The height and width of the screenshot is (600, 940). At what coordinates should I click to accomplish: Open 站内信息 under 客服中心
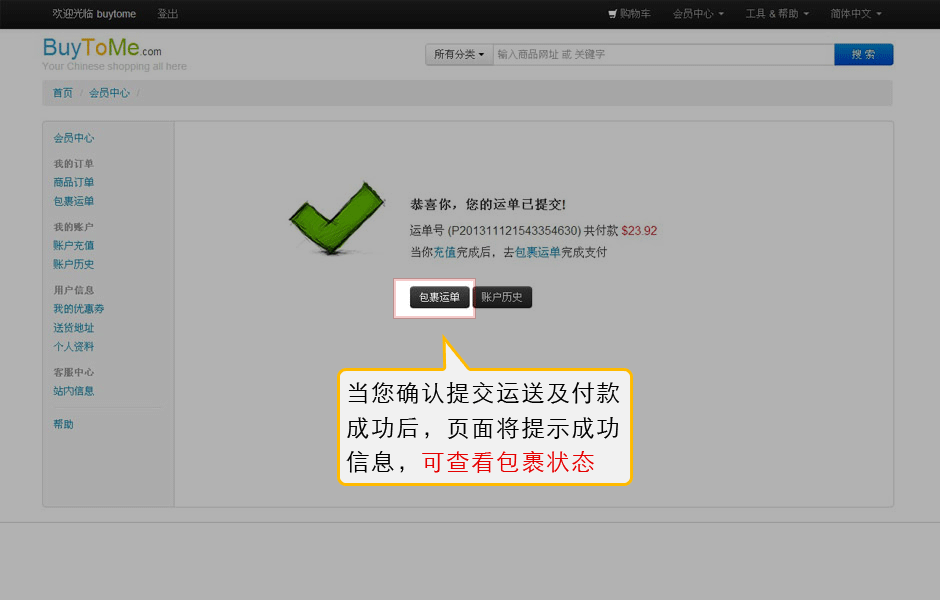coord(74,391)
